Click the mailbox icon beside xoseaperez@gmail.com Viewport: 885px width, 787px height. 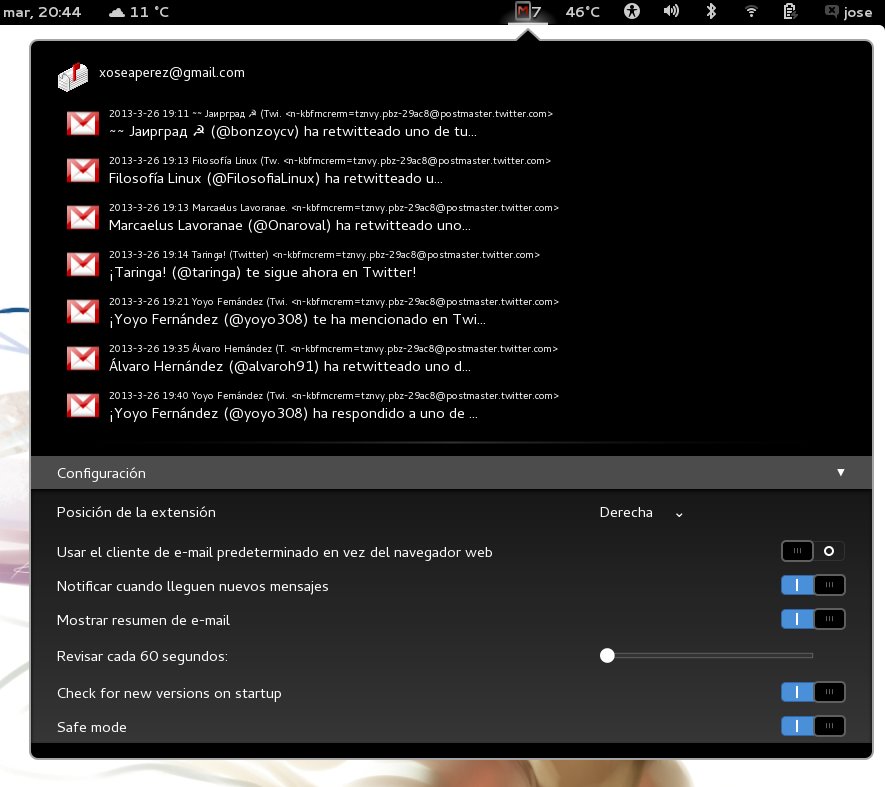pos(73,76)
